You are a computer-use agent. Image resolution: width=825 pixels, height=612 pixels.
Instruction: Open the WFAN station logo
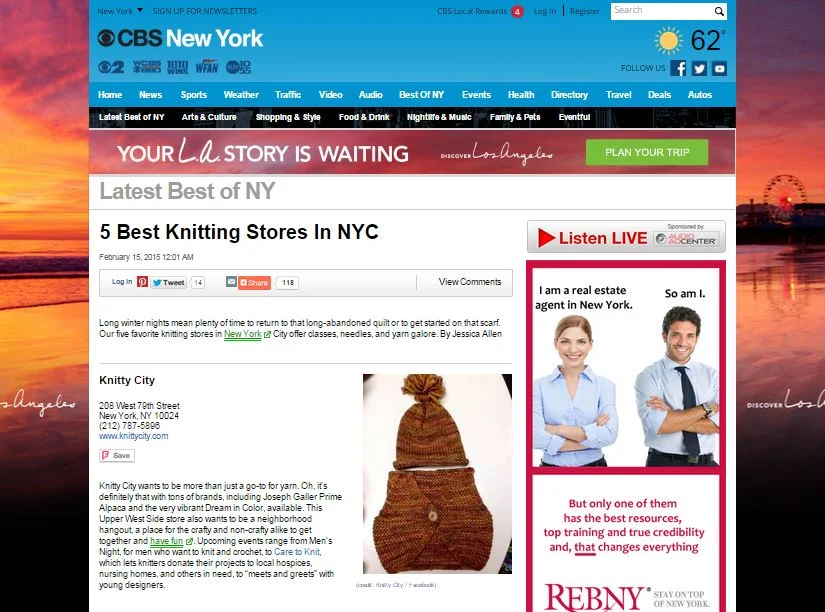click(x=207, y=67)
